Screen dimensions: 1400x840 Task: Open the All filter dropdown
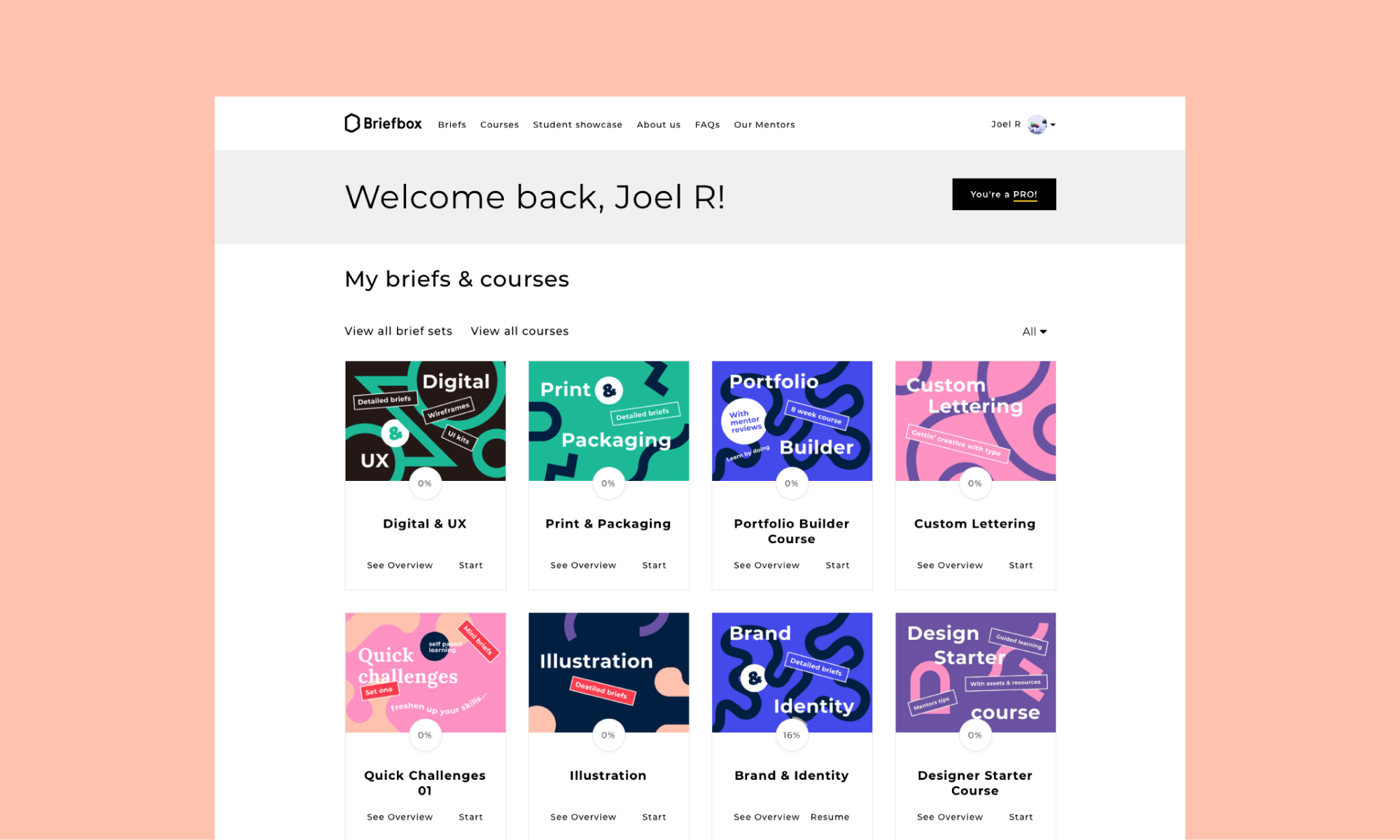point(1034,332)
